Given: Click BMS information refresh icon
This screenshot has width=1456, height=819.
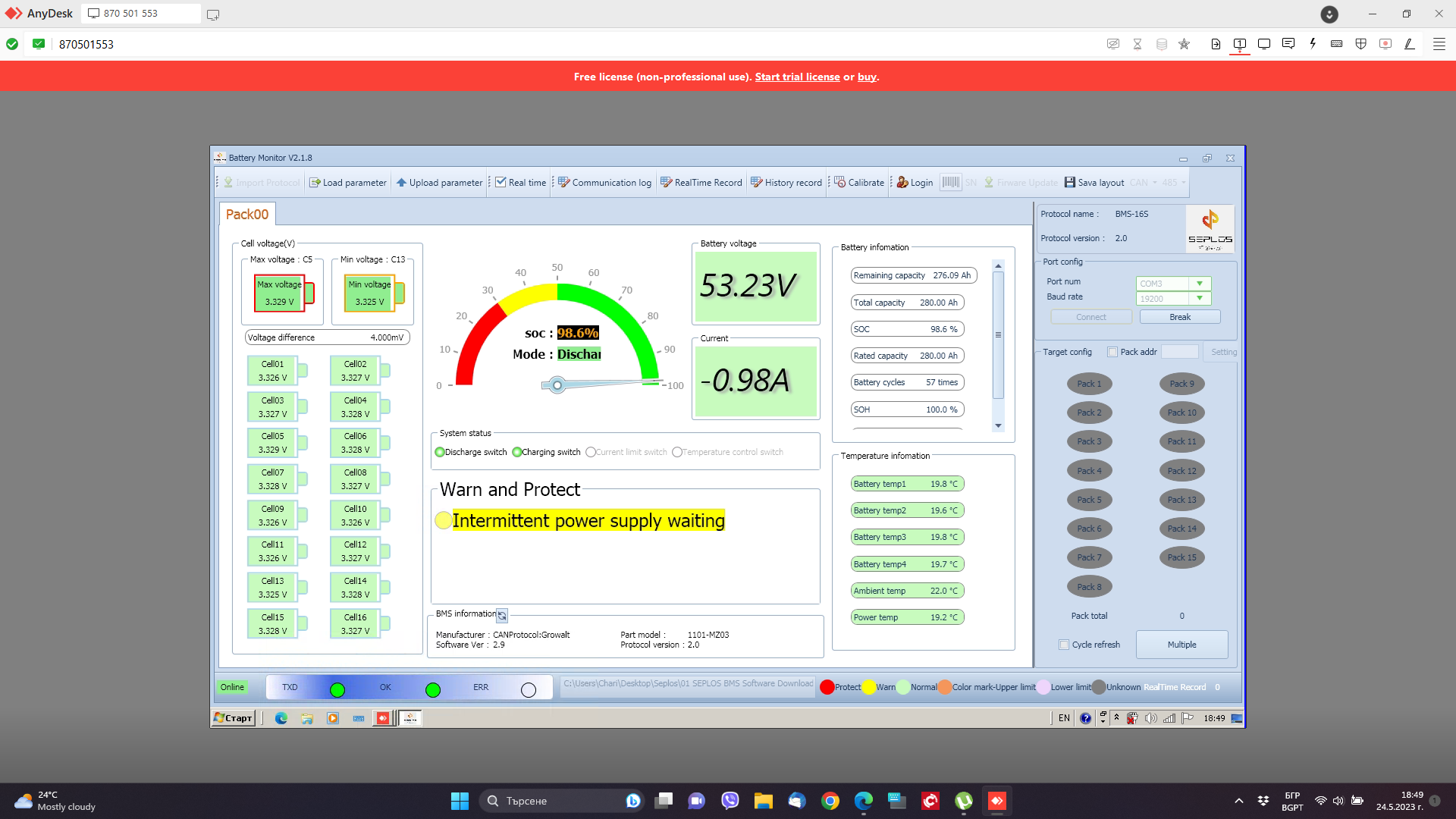Looking at the screenshot, I should click(502, 616).
